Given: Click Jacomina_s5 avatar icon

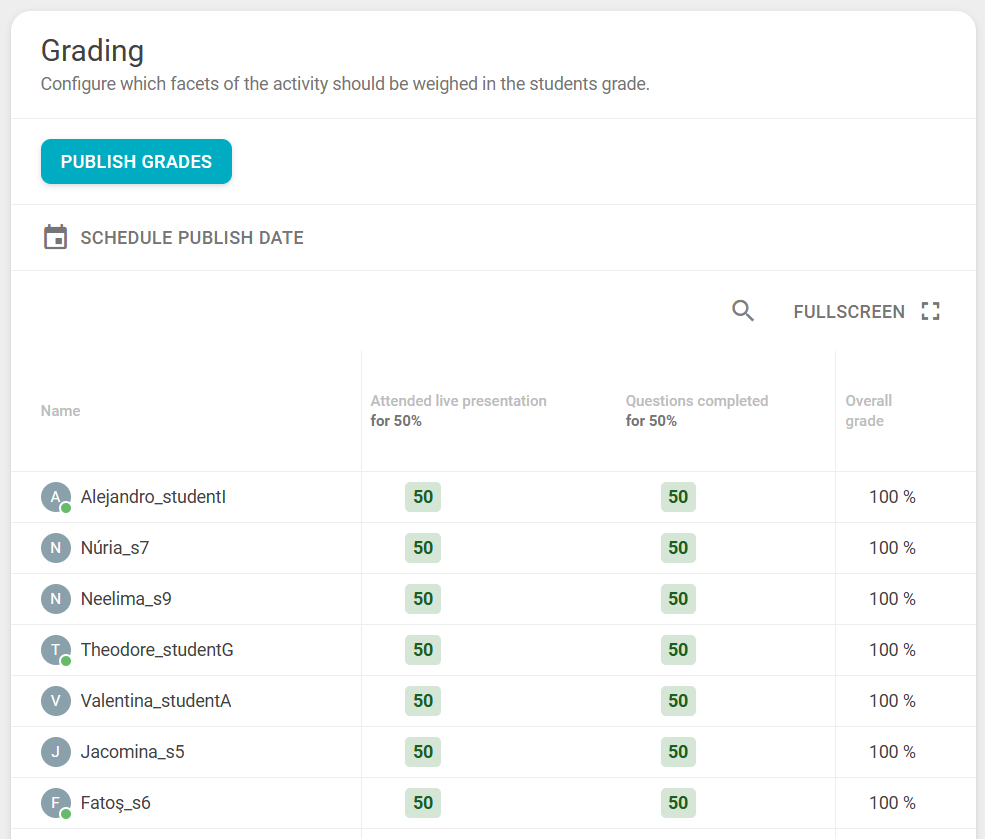Looking at the screenshot, I should 56,752.
